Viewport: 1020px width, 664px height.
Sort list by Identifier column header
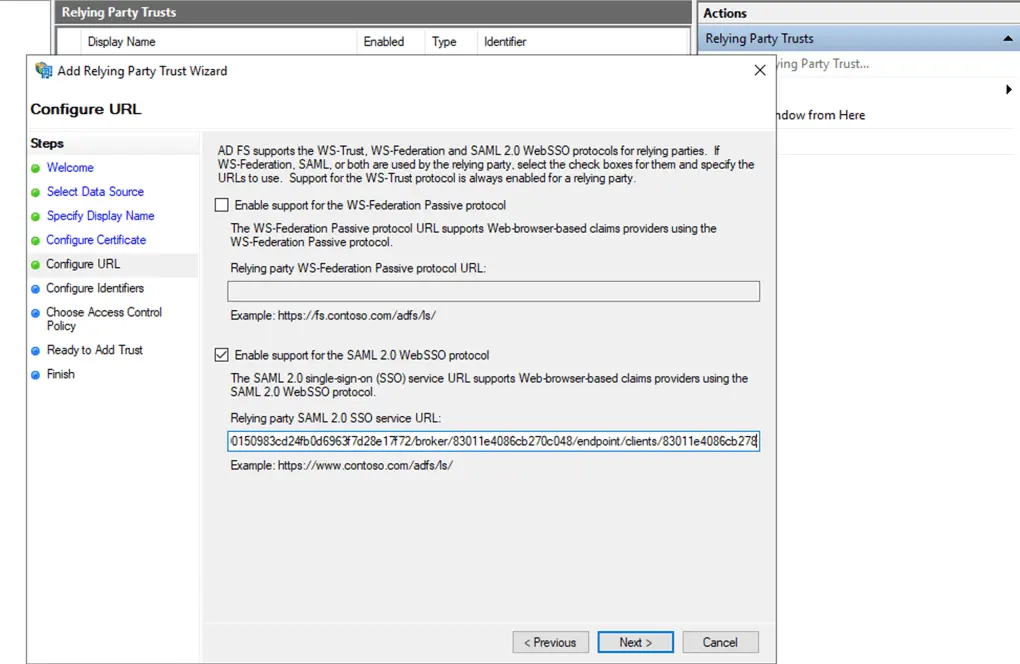click(x=505, y=42)
